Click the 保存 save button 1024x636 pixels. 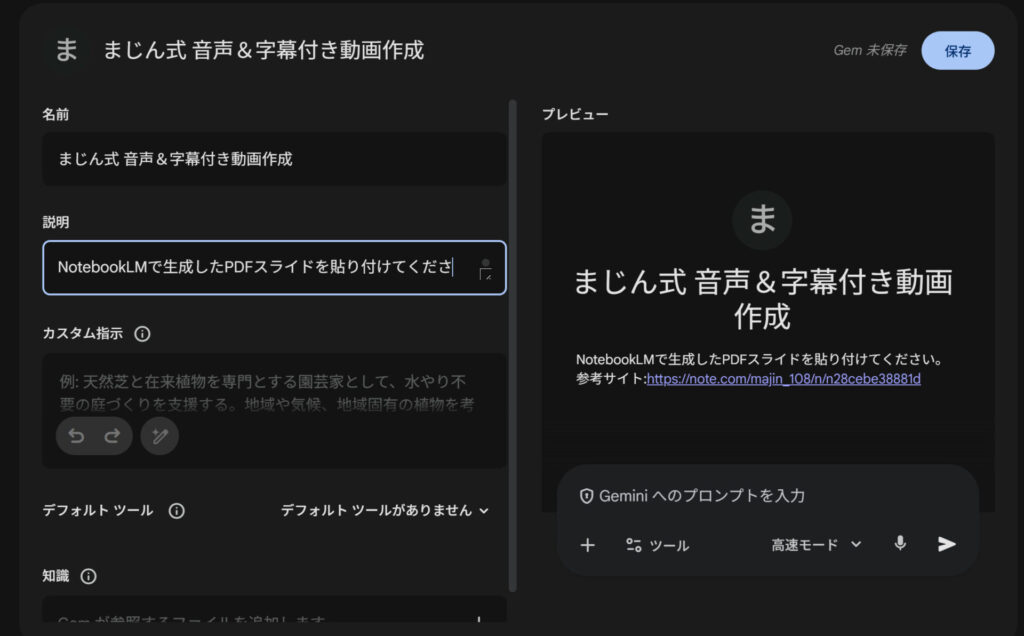click(x=958, y=50)
